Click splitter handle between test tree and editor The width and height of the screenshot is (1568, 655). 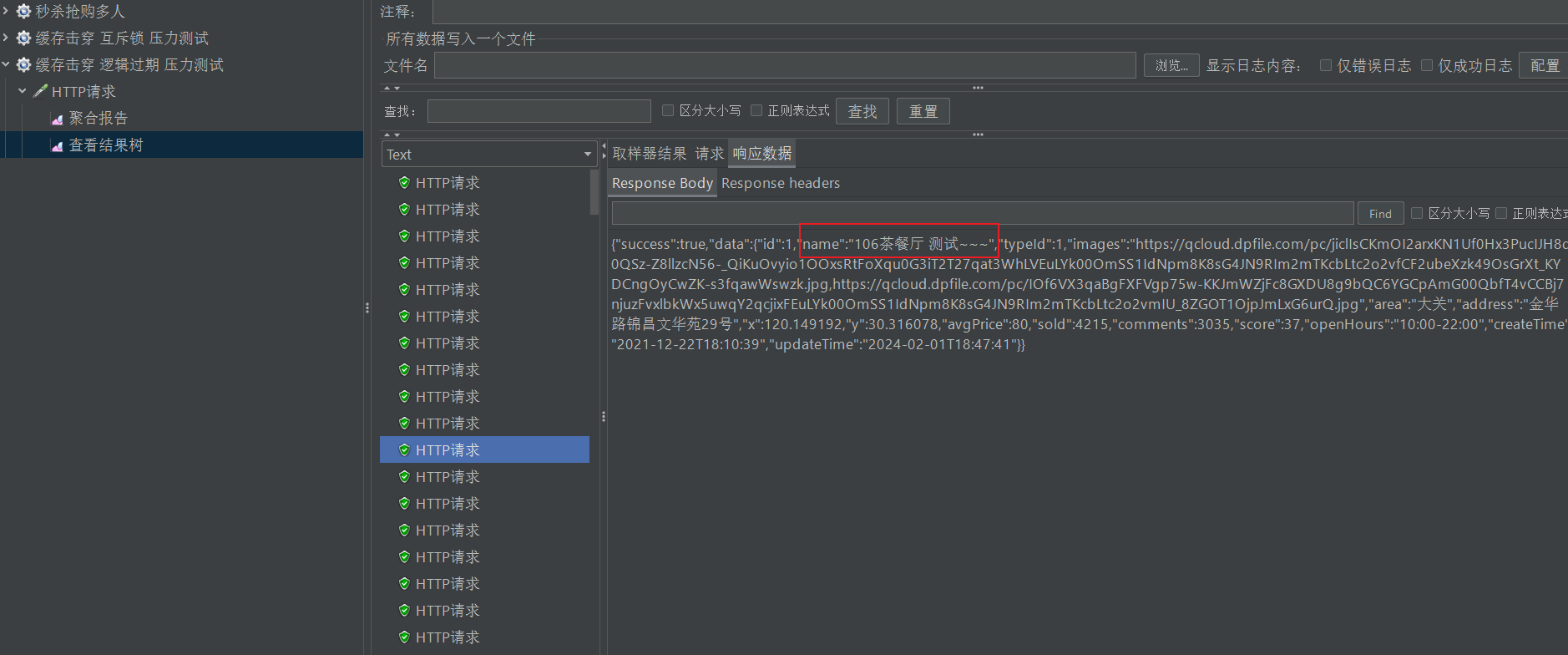tap(367, 307)
